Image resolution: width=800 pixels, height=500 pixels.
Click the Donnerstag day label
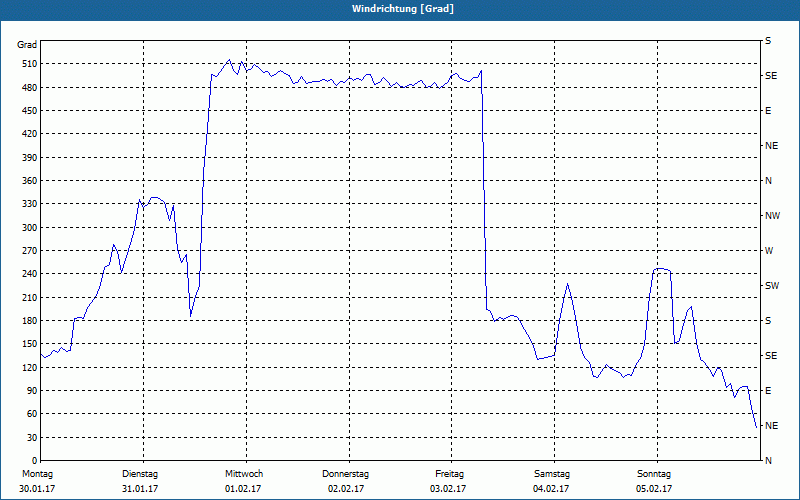(x=345, y=474)
